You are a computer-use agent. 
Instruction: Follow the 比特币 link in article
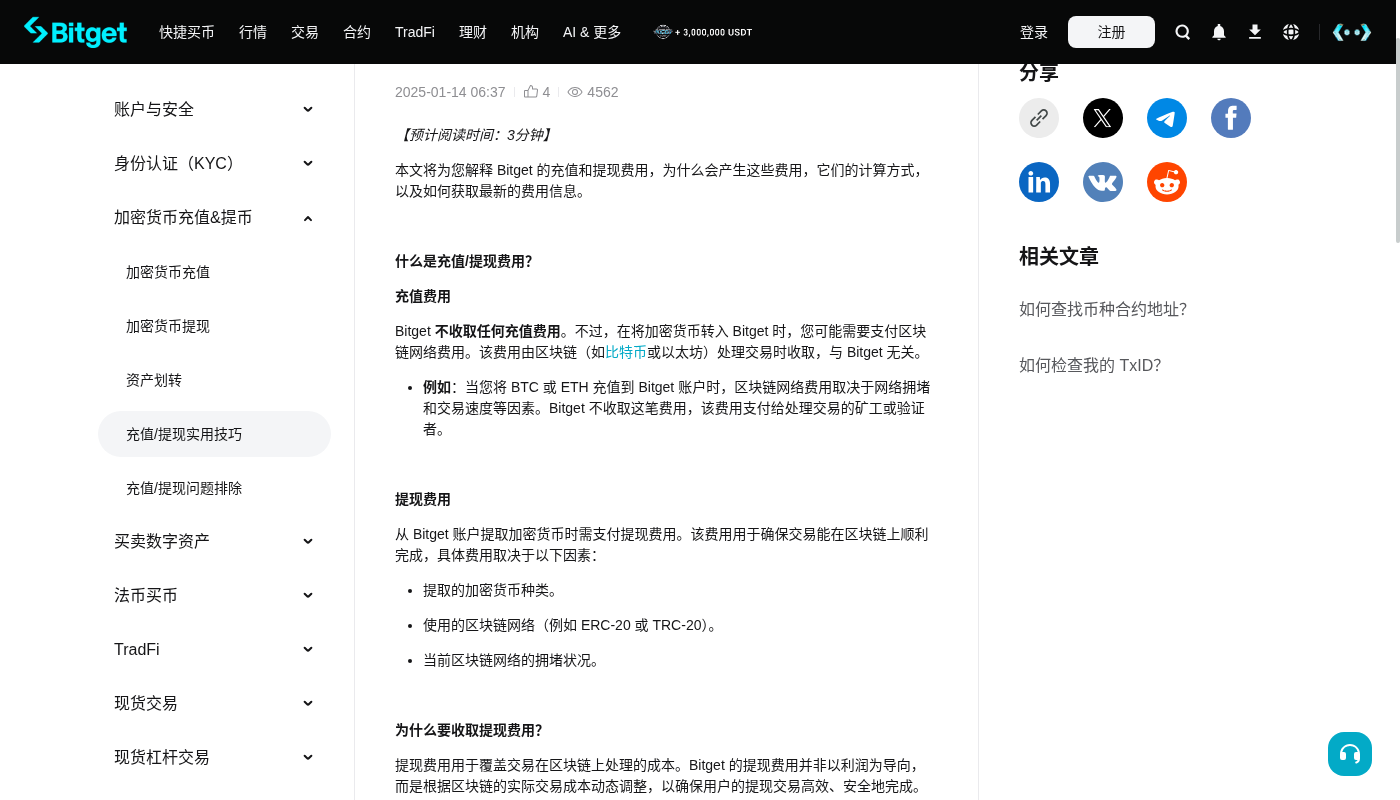click(626, 352)
